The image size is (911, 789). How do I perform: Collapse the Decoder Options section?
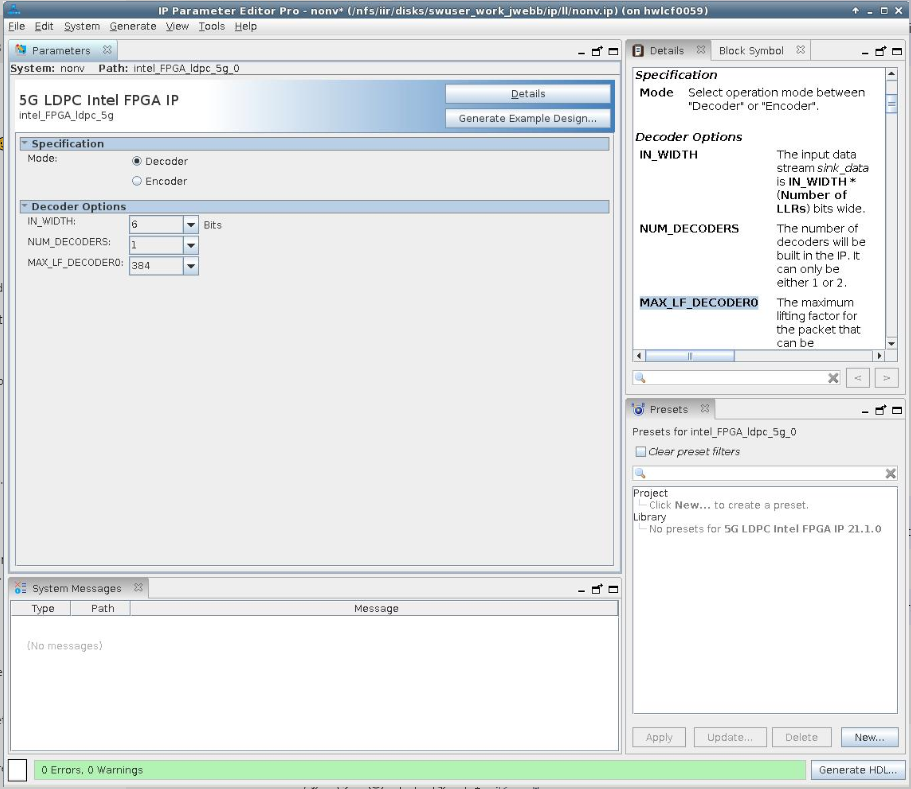[x=25, y=207]
